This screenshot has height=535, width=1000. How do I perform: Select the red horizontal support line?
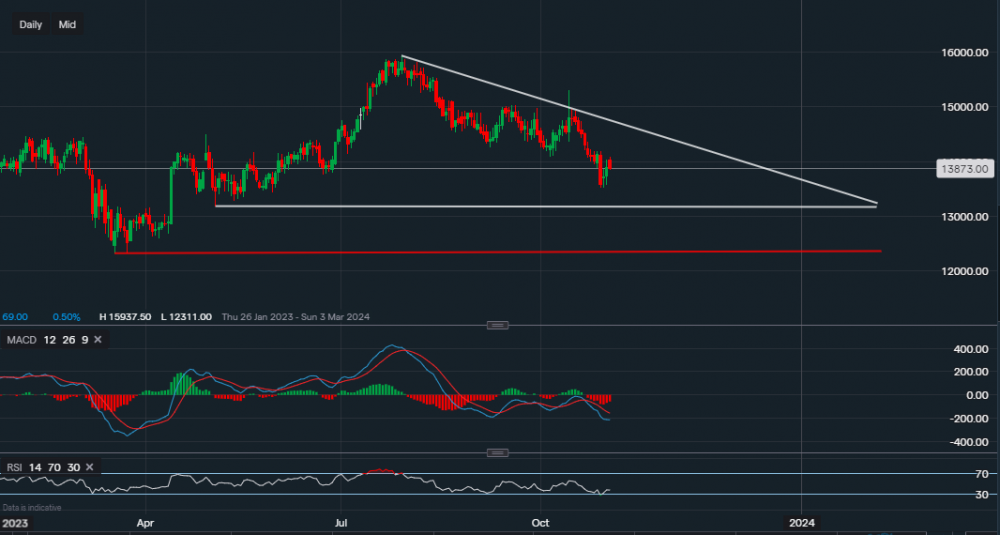pos(500,252)
